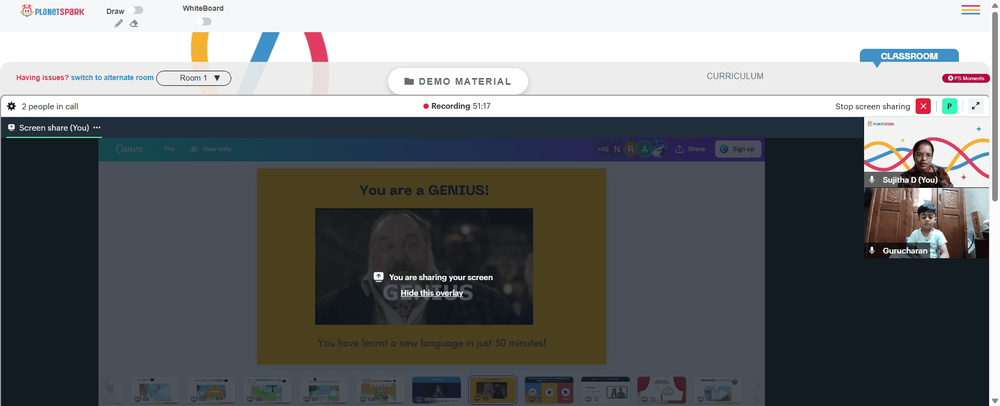Select highlighted slide thumbnail 70
This screenshot has height=406, width=1000.
click(x=492, y=390)
